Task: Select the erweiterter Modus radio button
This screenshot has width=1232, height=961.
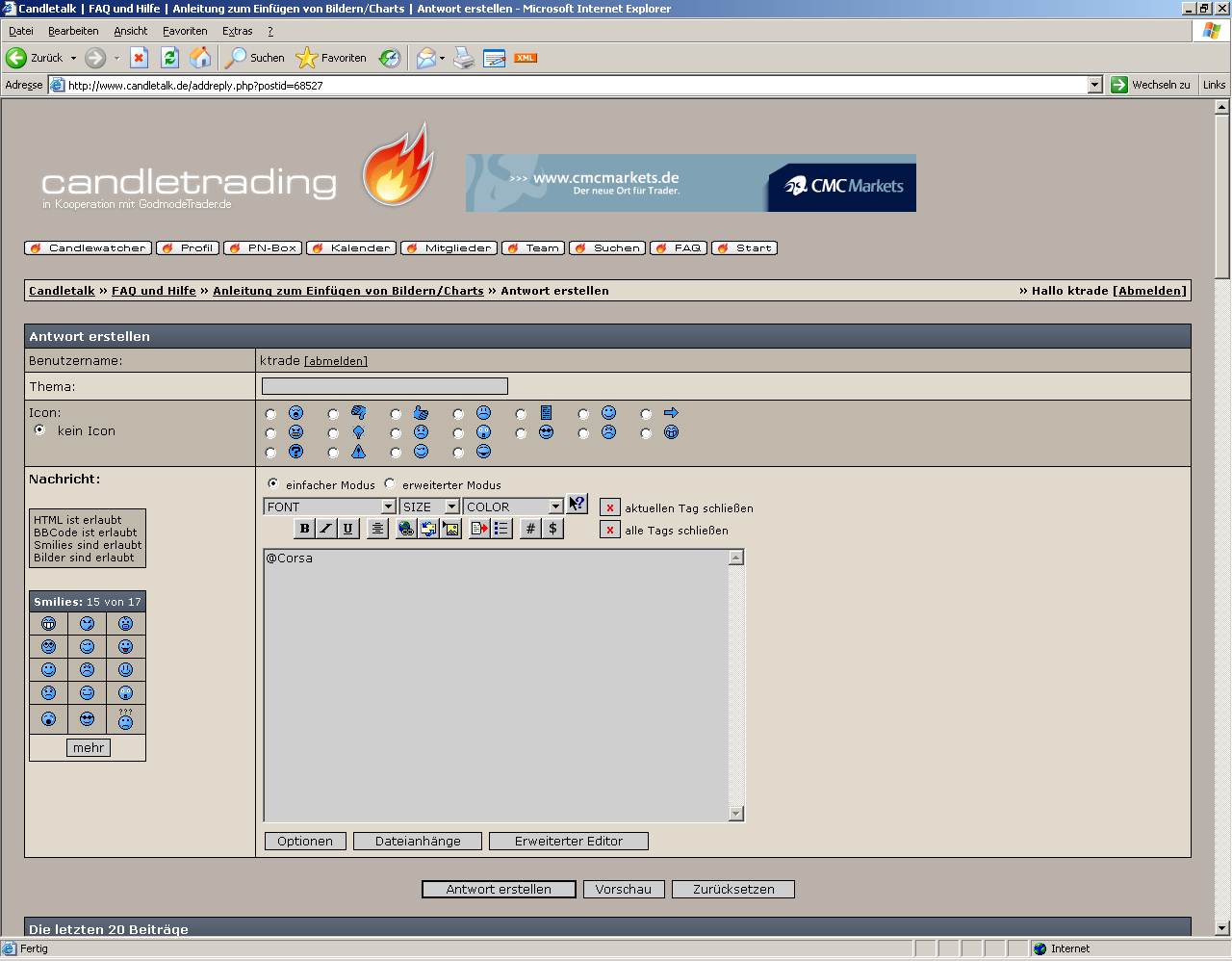Action: pos(390,483)
